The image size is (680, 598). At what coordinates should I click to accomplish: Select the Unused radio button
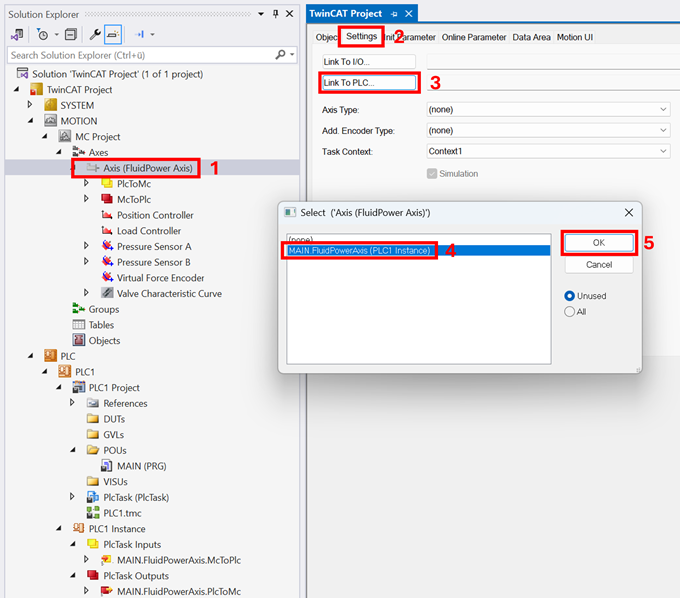pos(569,296)
